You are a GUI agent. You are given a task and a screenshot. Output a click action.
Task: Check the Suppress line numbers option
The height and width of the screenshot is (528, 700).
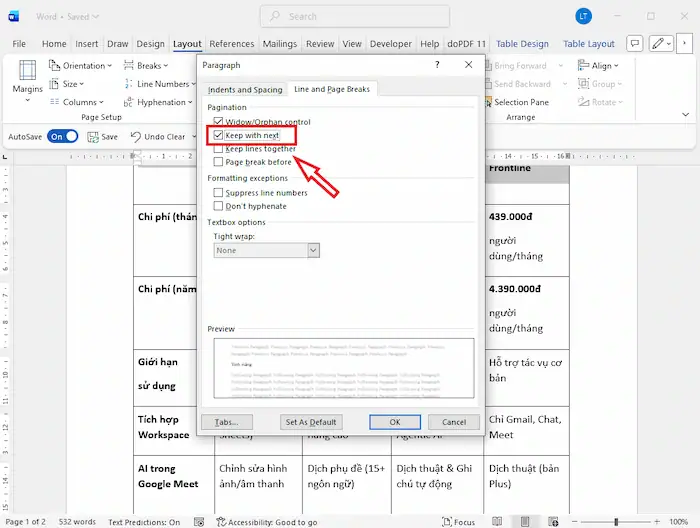point(219,192)
